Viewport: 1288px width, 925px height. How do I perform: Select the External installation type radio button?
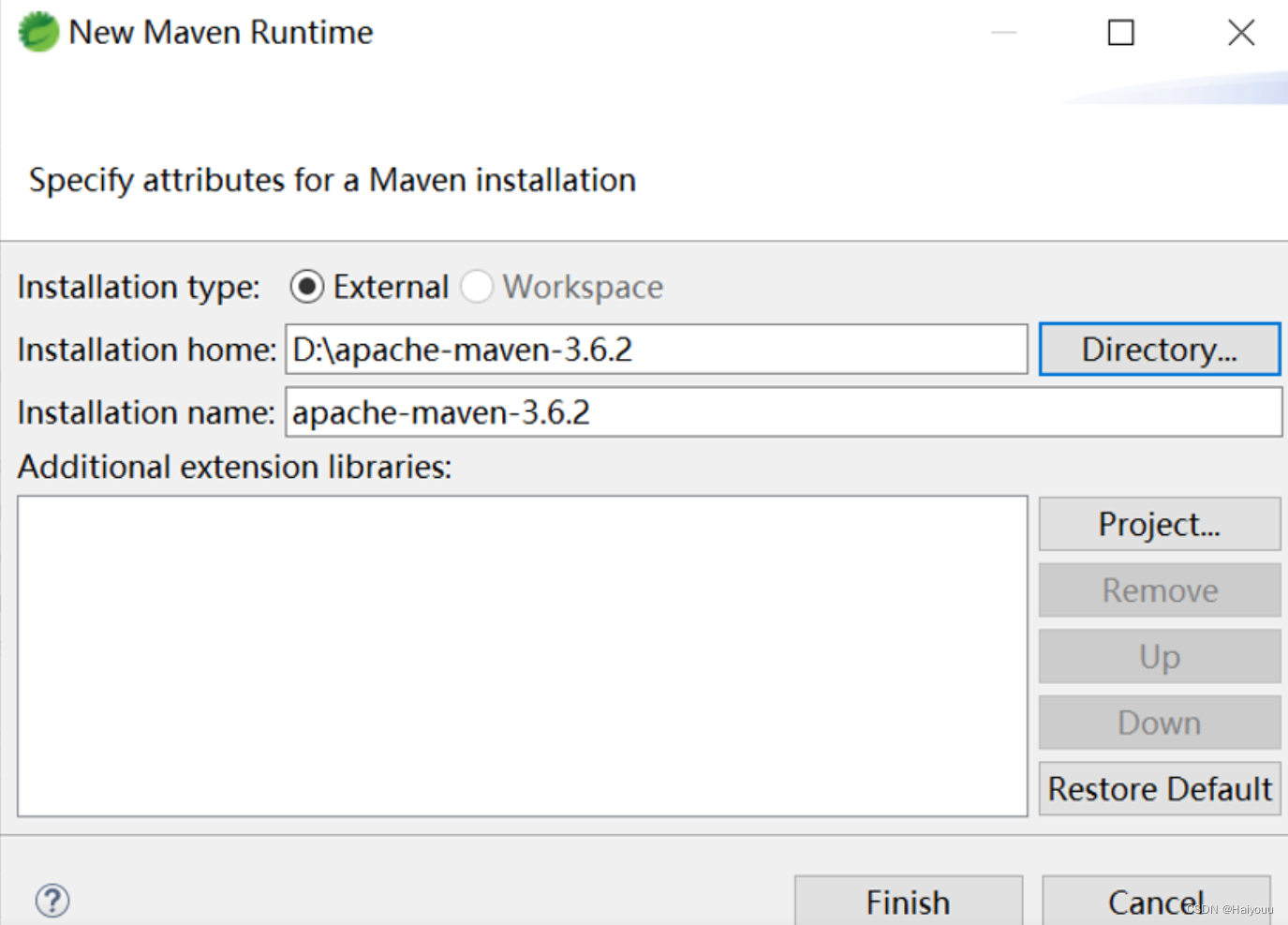click(x=306, y=287)
